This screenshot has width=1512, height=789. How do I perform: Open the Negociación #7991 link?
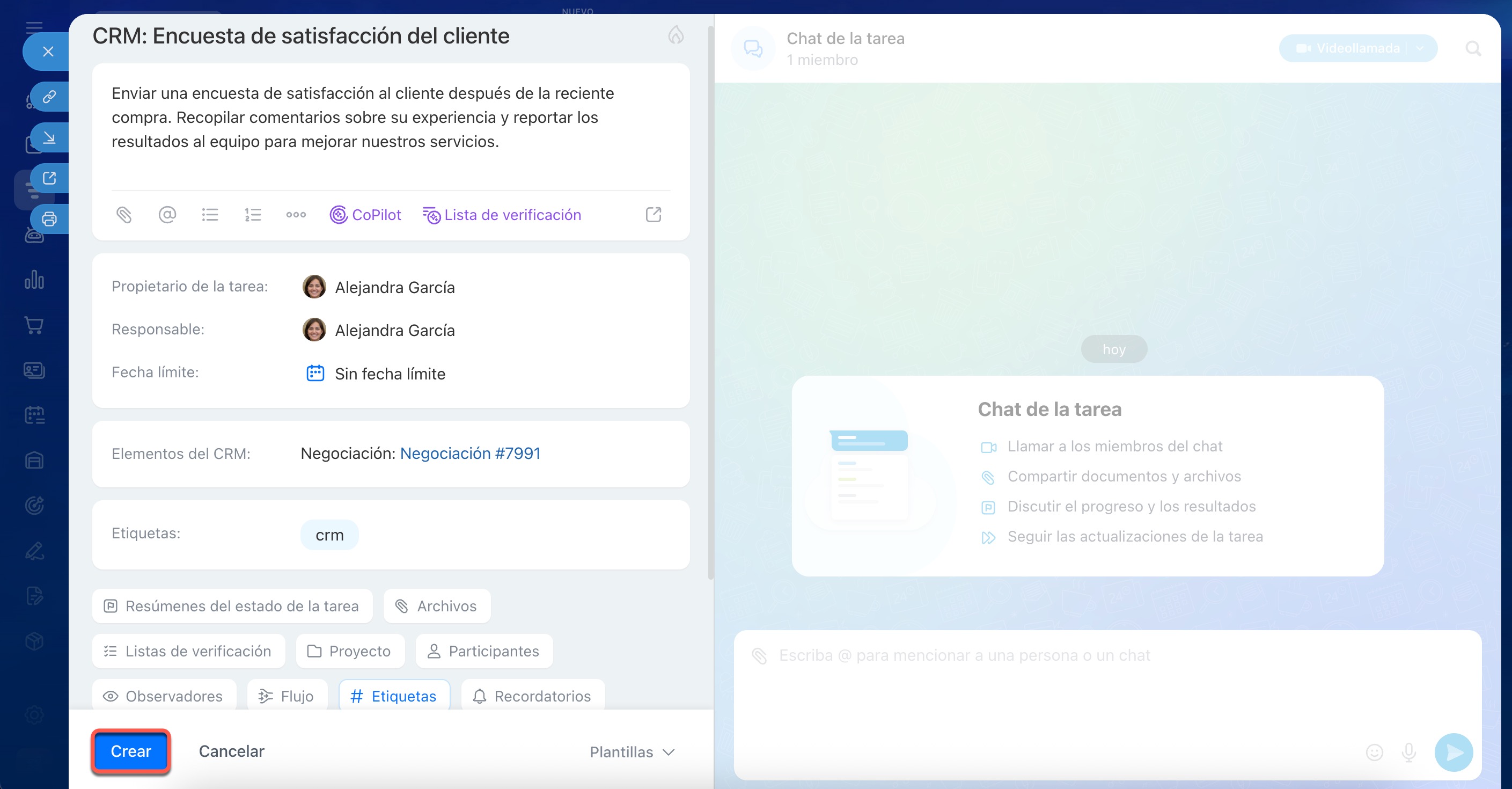(x=469, y=453)
